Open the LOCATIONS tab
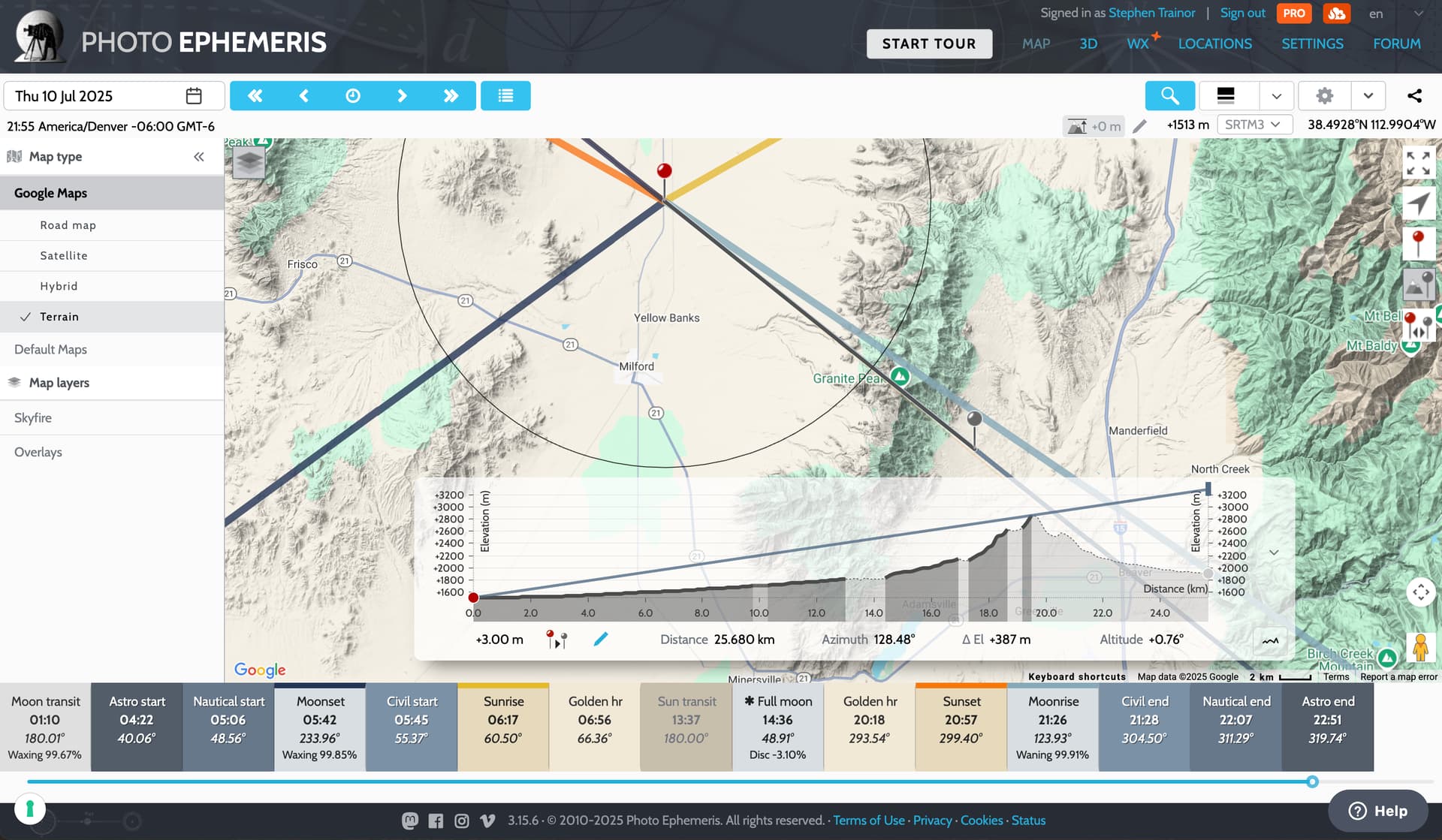The image size is (1442, 840). coord(1214,44)
